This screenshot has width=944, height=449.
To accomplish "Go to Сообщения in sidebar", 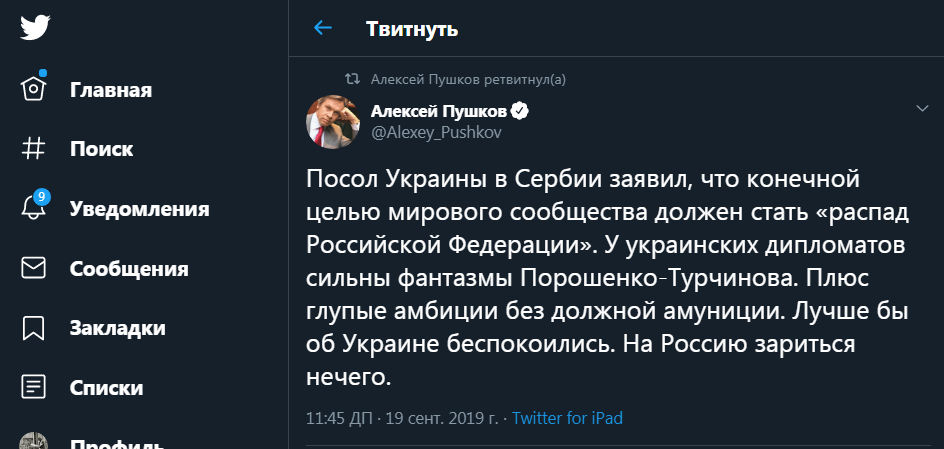I will (x=129, y=269).
